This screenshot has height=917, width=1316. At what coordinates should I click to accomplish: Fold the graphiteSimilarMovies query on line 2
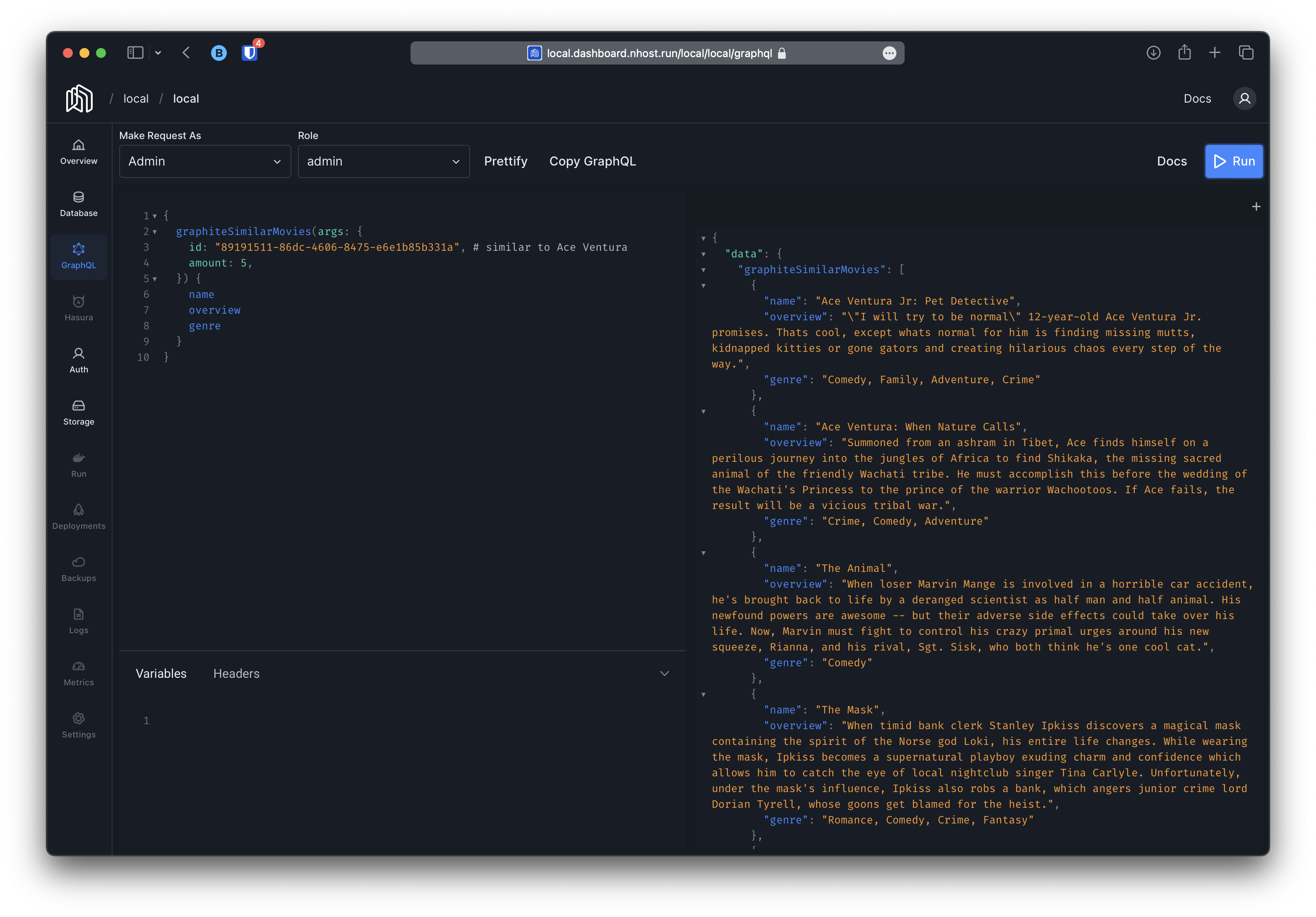pyautogui.click(x=155, y=232)
